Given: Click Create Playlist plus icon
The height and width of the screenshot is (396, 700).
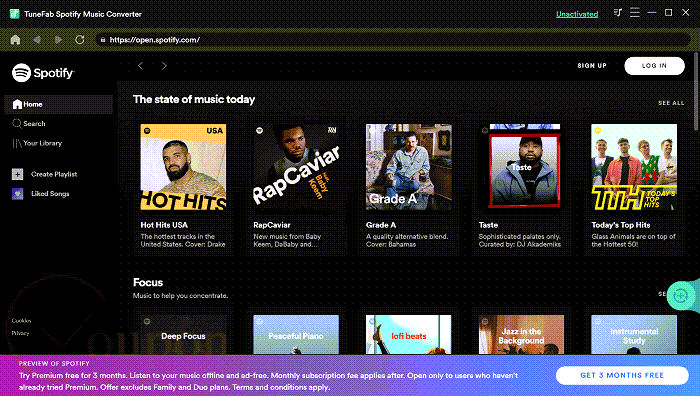Looking at the screenshot, I should [17, 174].
